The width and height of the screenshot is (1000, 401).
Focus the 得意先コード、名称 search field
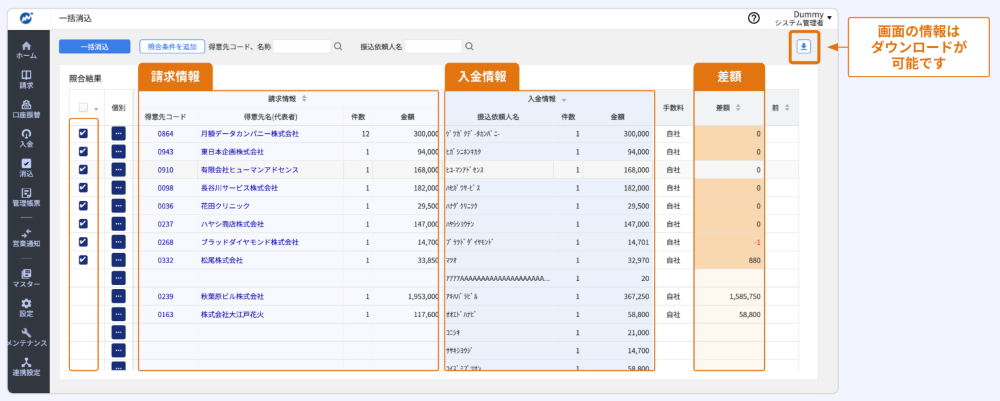[301, 46]
